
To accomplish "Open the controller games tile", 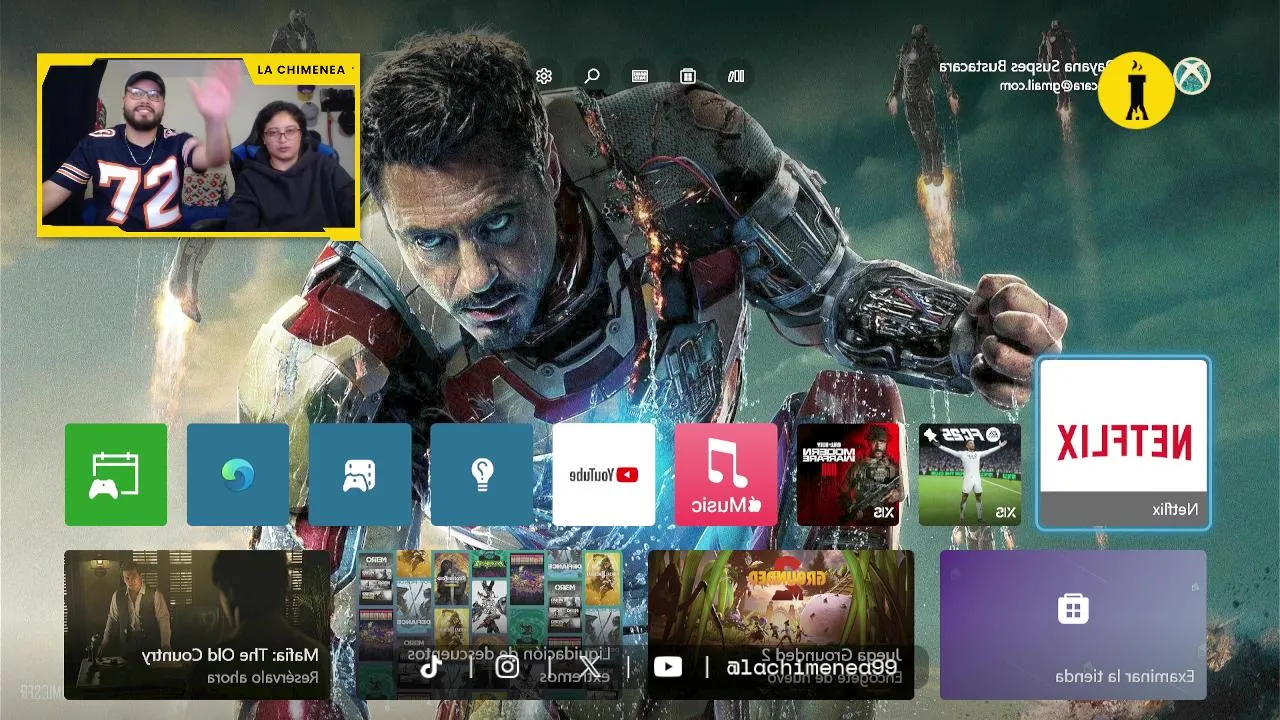I will pyautogui.click(x=360, y=474).
